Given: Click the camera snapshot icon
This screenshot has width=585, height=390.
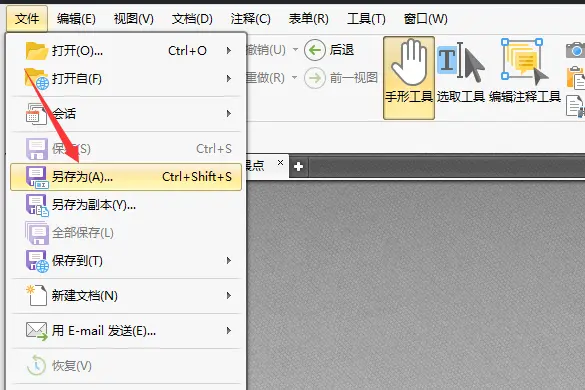Looking at the screenshot, I should pyautogui.click(x=575, y=50).
